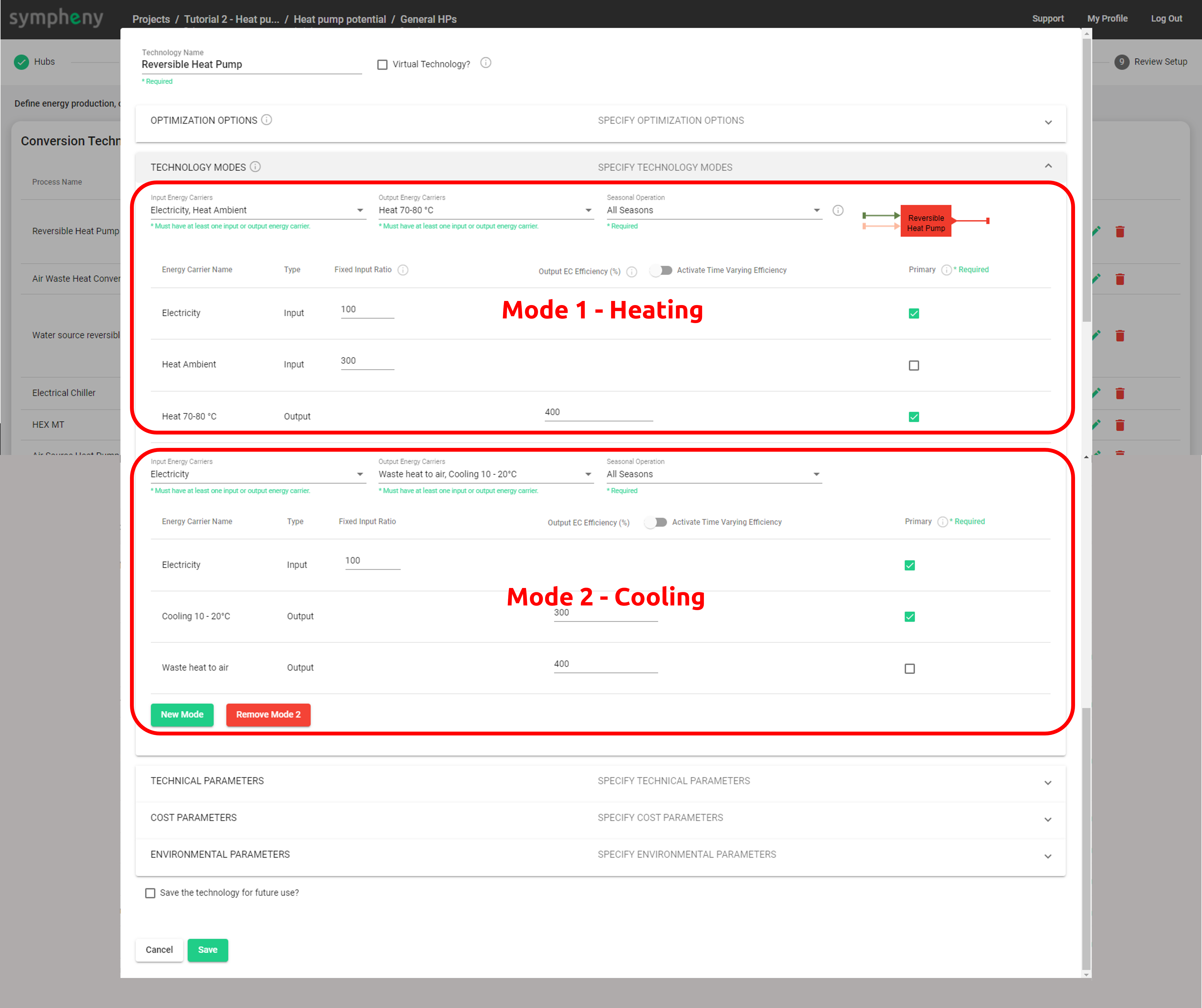Click the green New Mode button
The image size is (1202, 1008).
[x=182, y=714]
